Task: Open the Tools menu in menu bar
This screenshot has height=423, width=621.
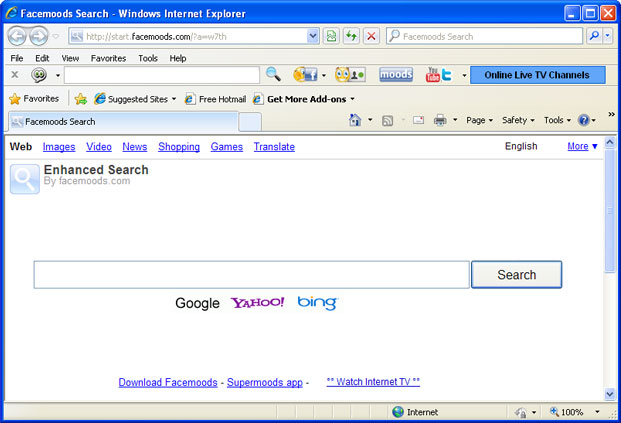Action: 148,58
